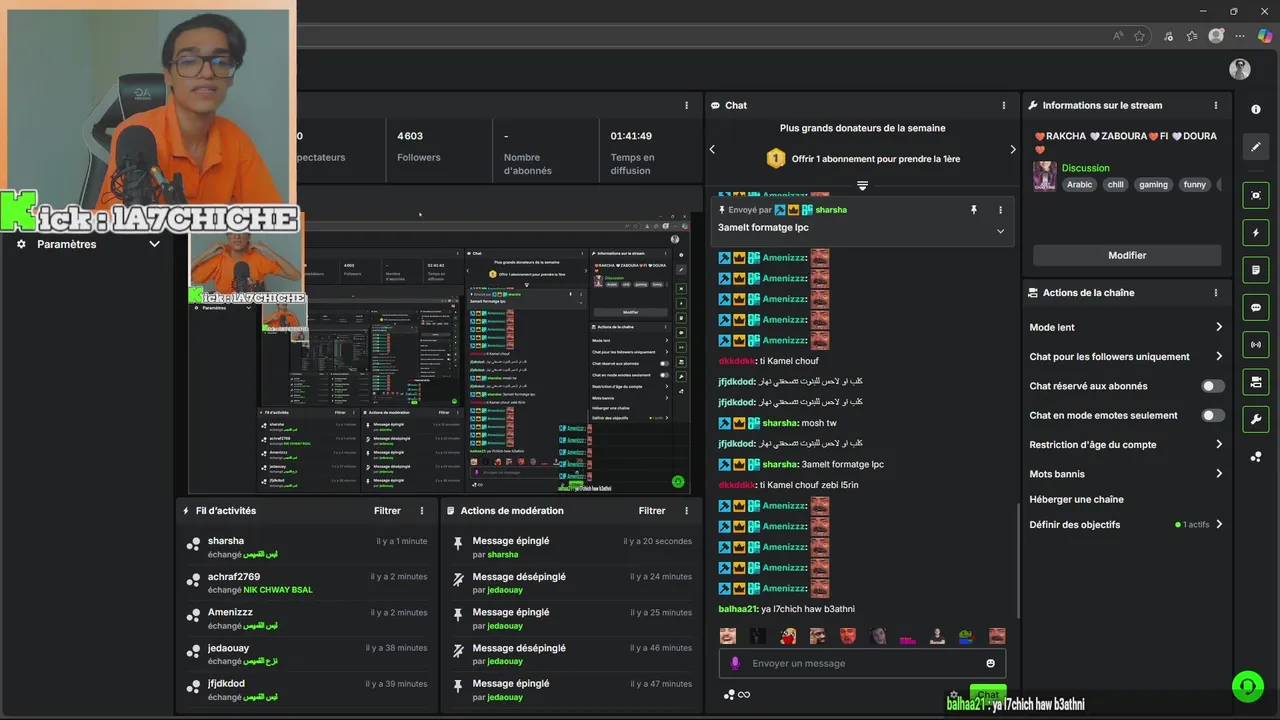The width and height of the screenshot is (1280, 720).
Task: Open the wrench tools sidebar icon
Action: click(1256, 419)
